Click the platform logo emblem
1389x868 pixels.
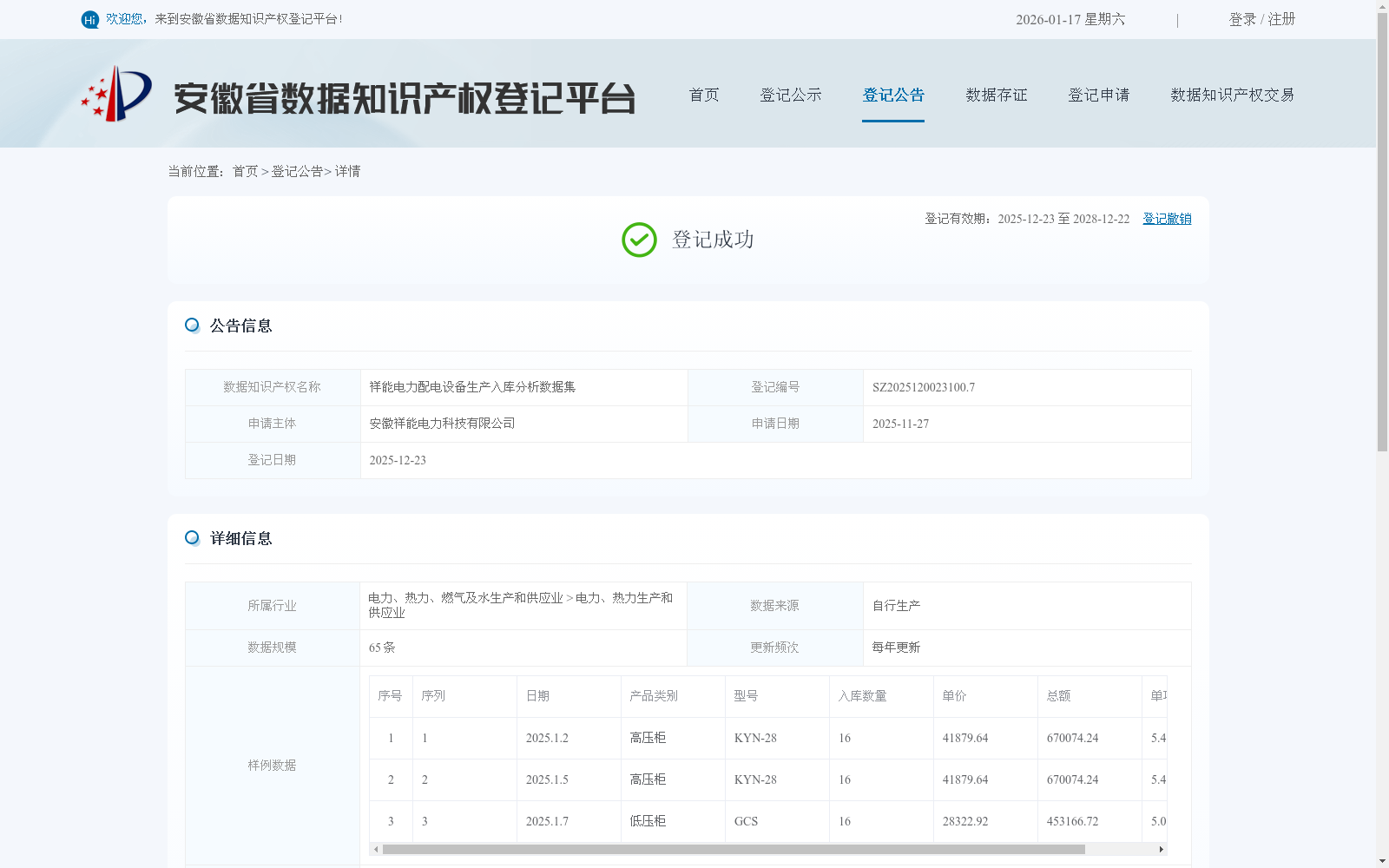pyautogui.click(x=116, y=94)
